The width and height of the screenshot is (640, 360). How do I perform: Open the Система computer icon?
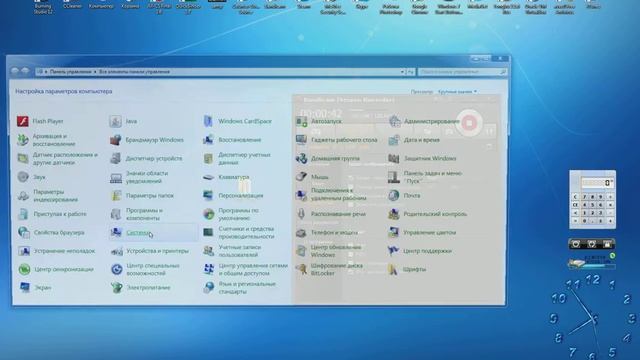point(116,232)
